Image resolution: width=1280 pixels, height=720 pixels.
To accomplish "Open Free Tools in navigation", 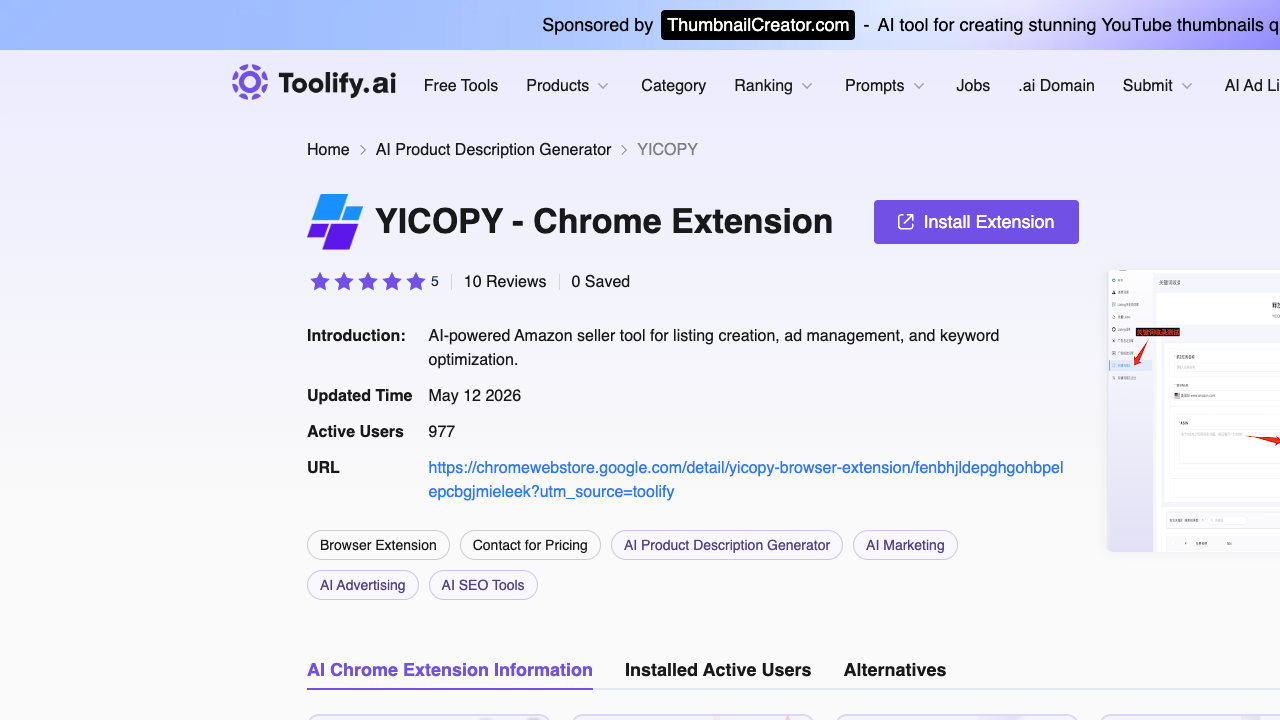I will (461, 86).
